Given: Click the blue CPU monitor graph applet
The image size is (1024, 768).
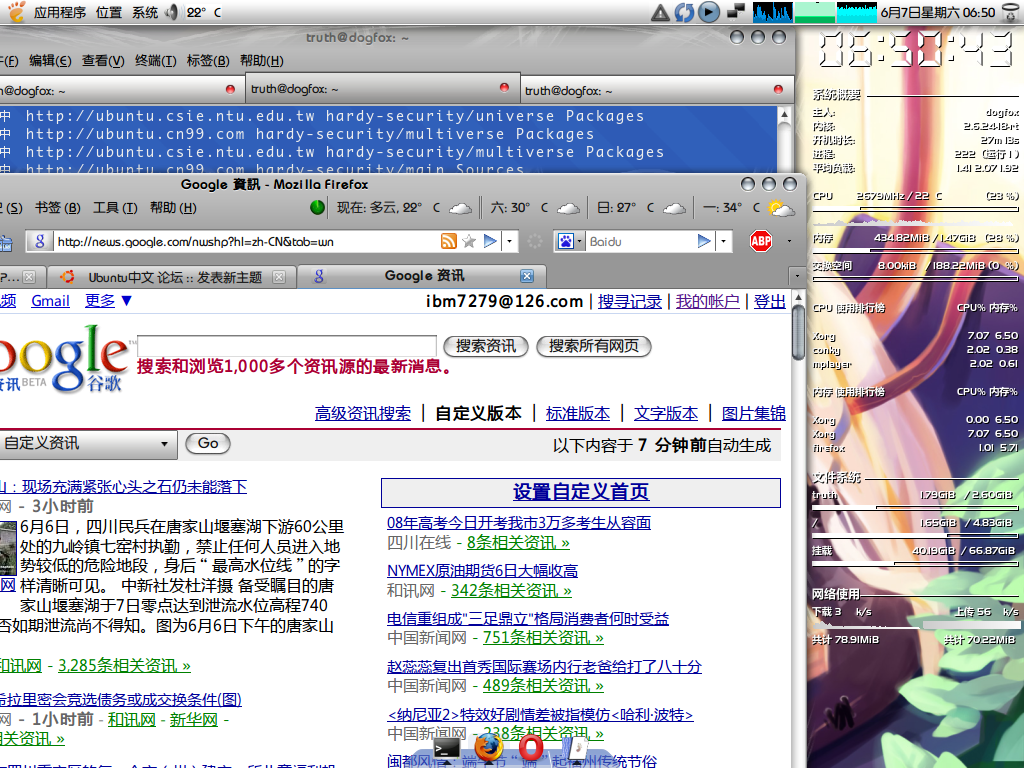Looking at the screenshot, I should [x=773, y=12].
